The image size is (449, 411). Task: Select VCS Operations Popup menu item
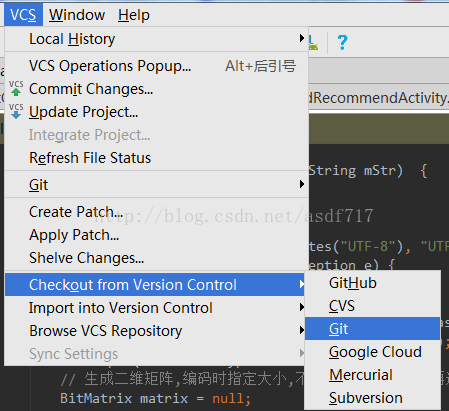coord(157,66)
